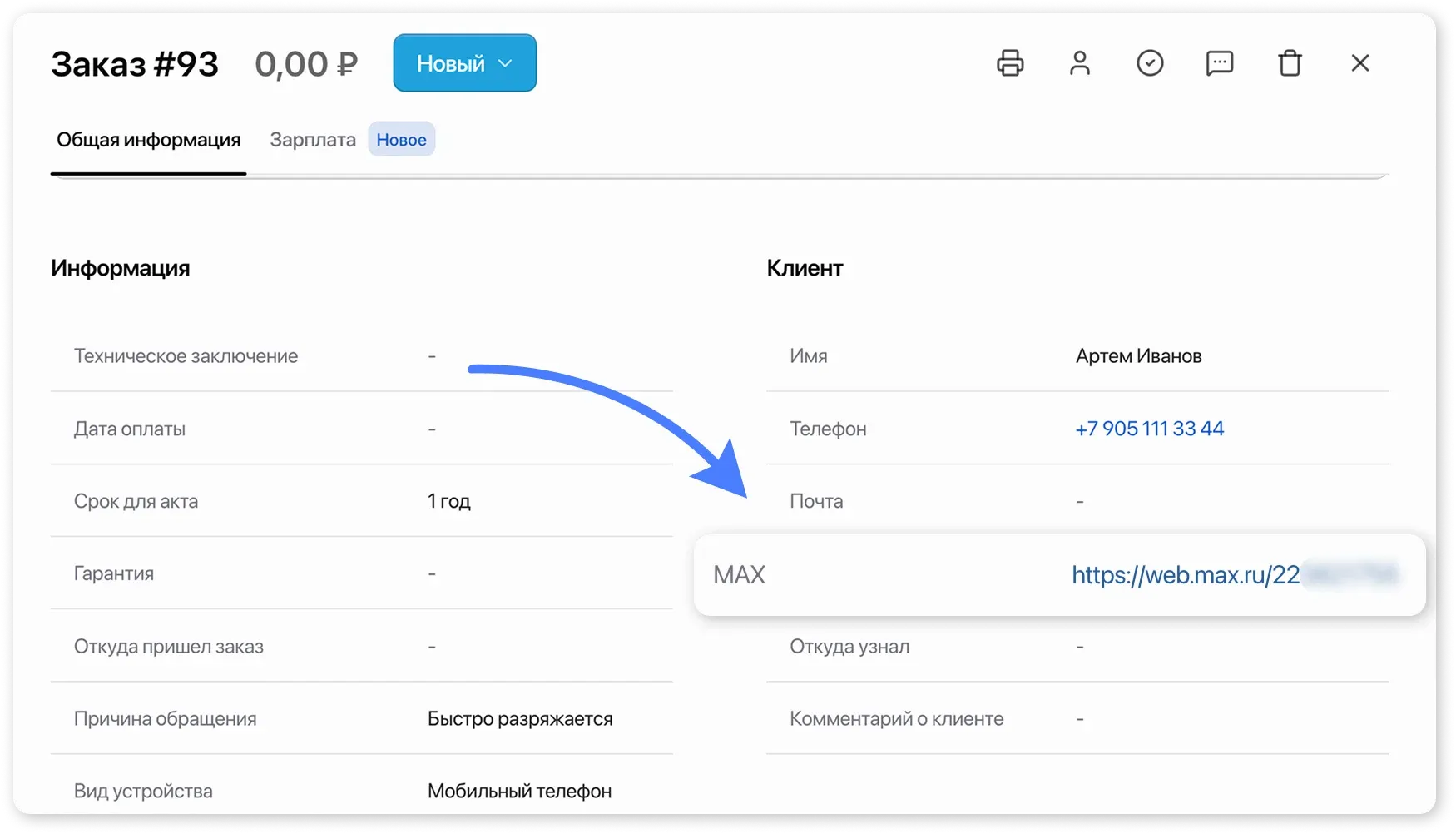Edit the Комментарий о клиенте field
The width and height of the screenshot is (1456, 834).
pyautogui.click(x=1079, y=717)
